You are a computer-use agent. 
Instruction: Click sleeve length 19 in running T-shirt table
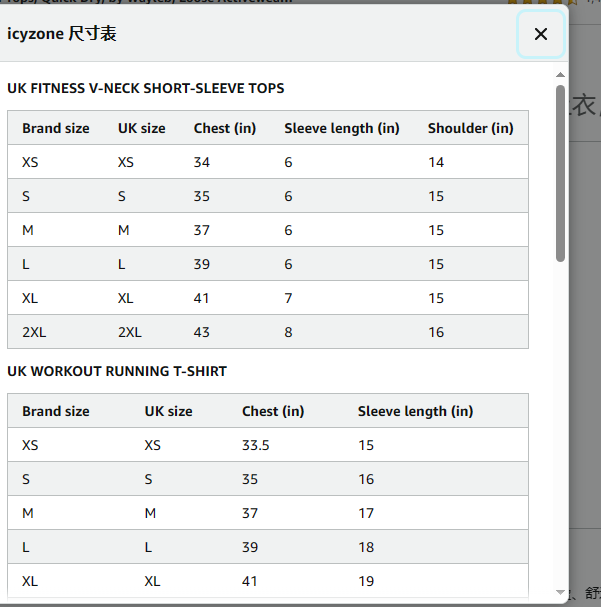366,581
